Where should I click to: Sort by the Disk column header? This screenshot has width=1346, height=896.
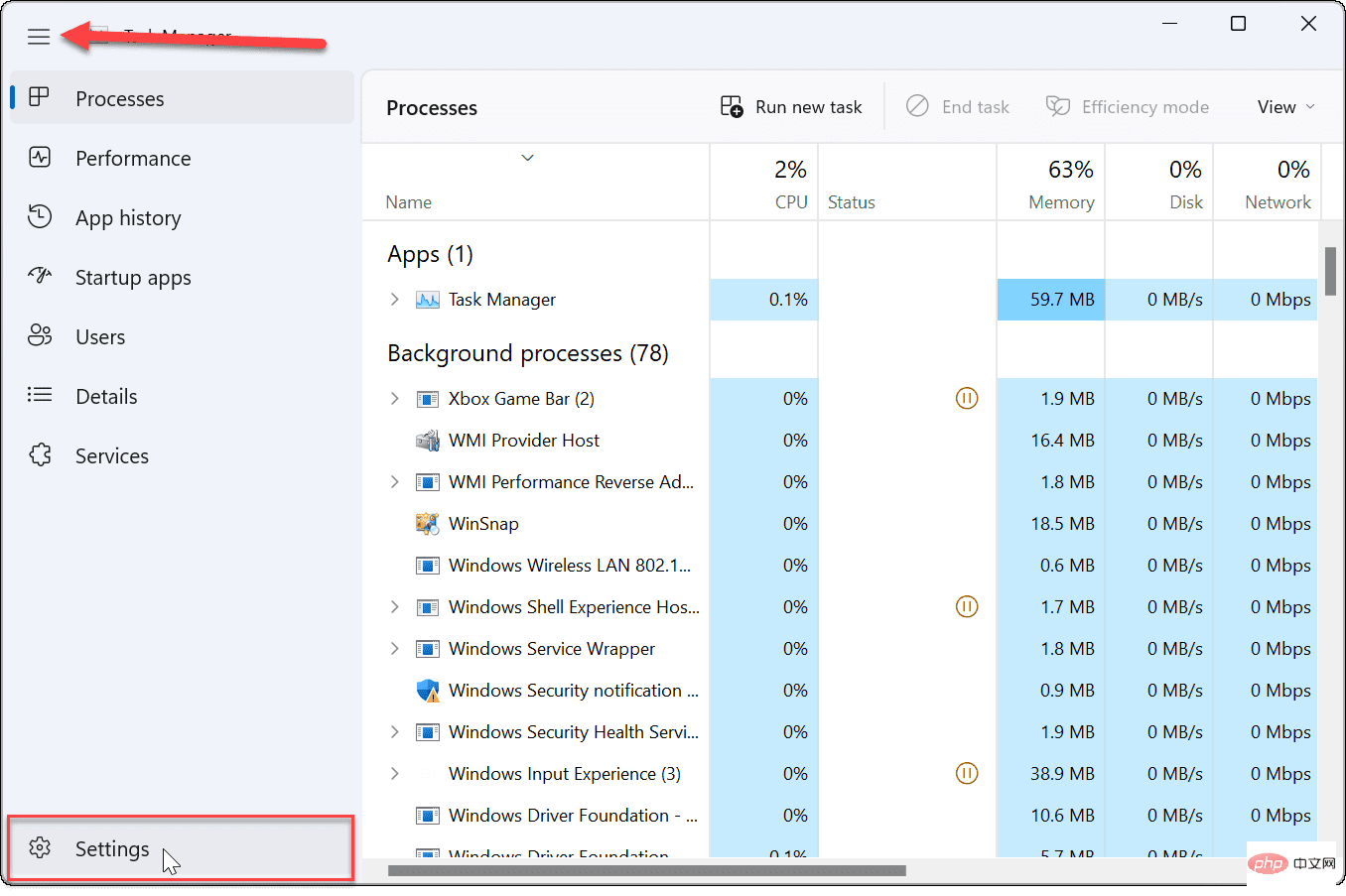point(1159,183)
